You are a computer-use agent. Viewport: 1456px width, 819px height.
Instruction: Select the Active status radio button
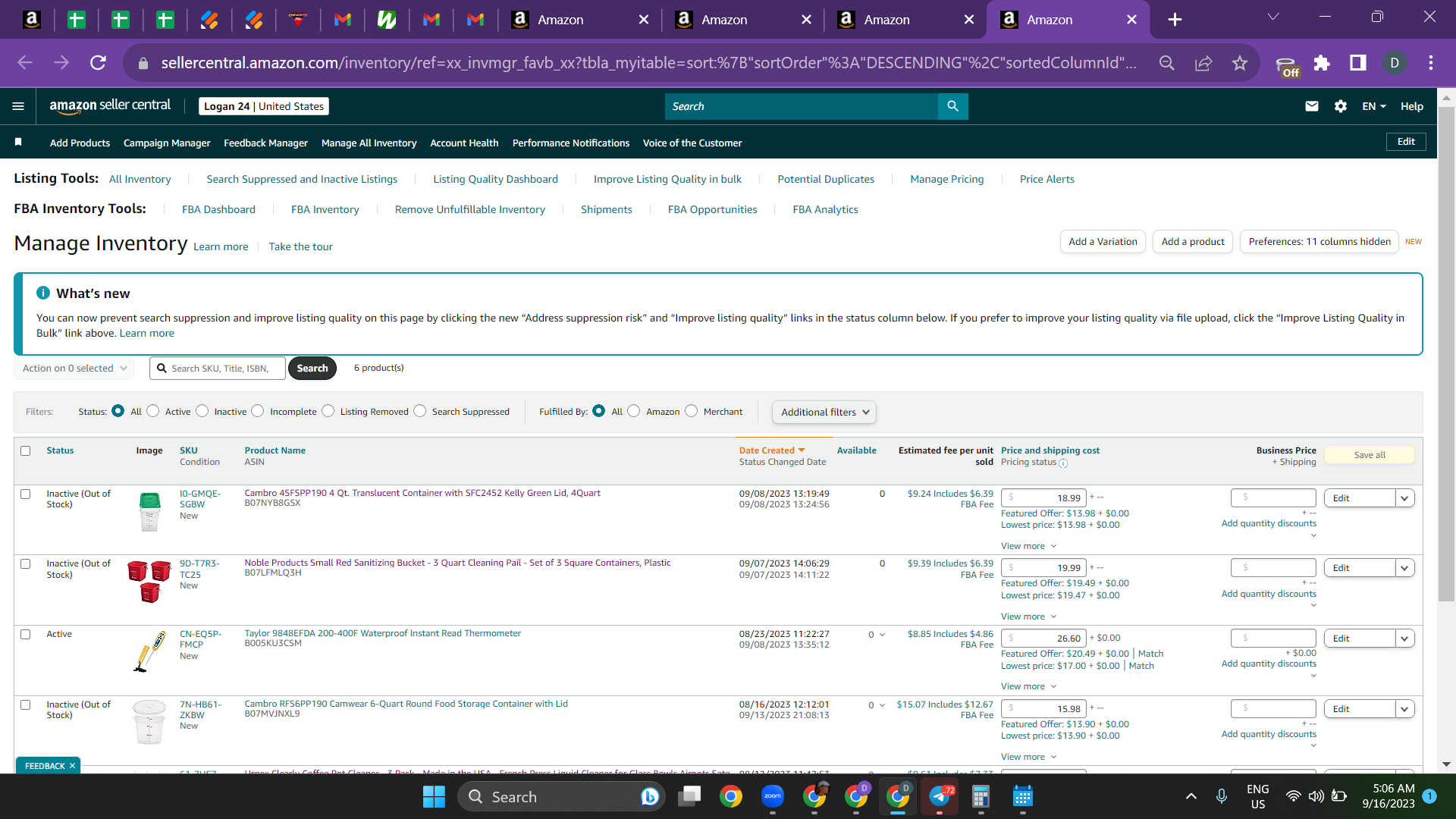(x=153, y=411)
